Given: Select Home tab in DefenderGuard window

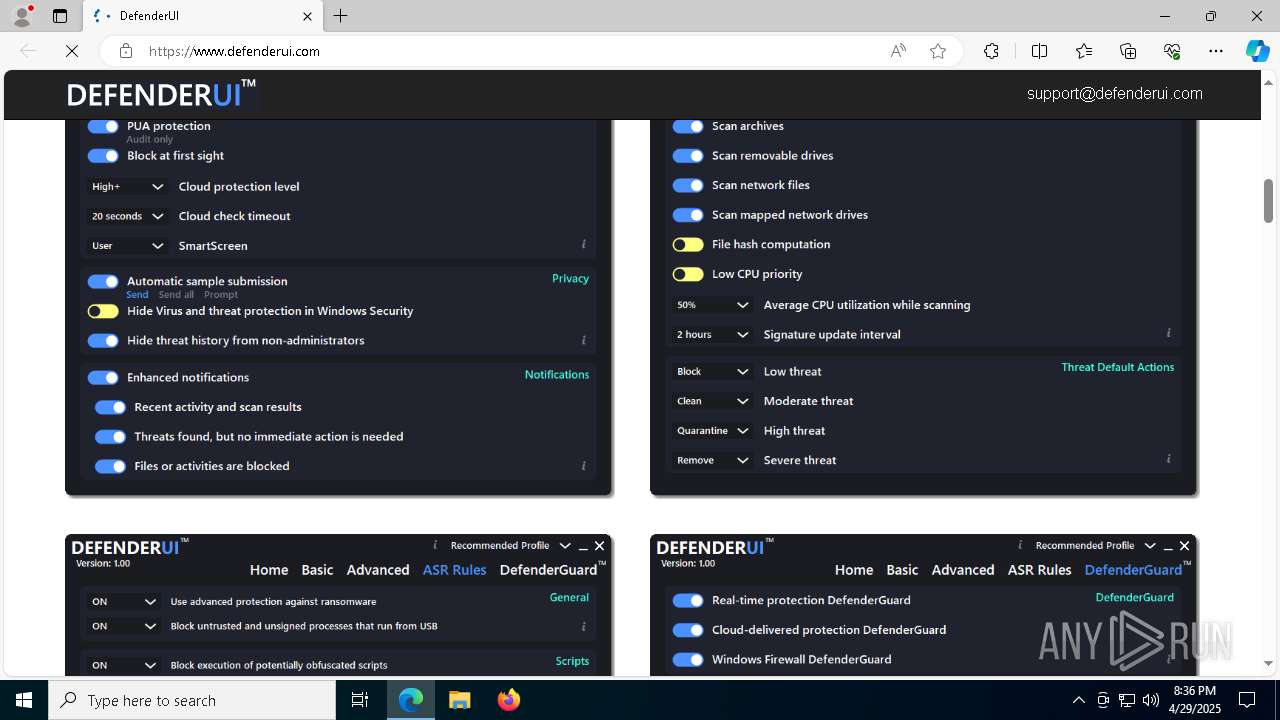Looking at the screenshot, I should [854, 570].
